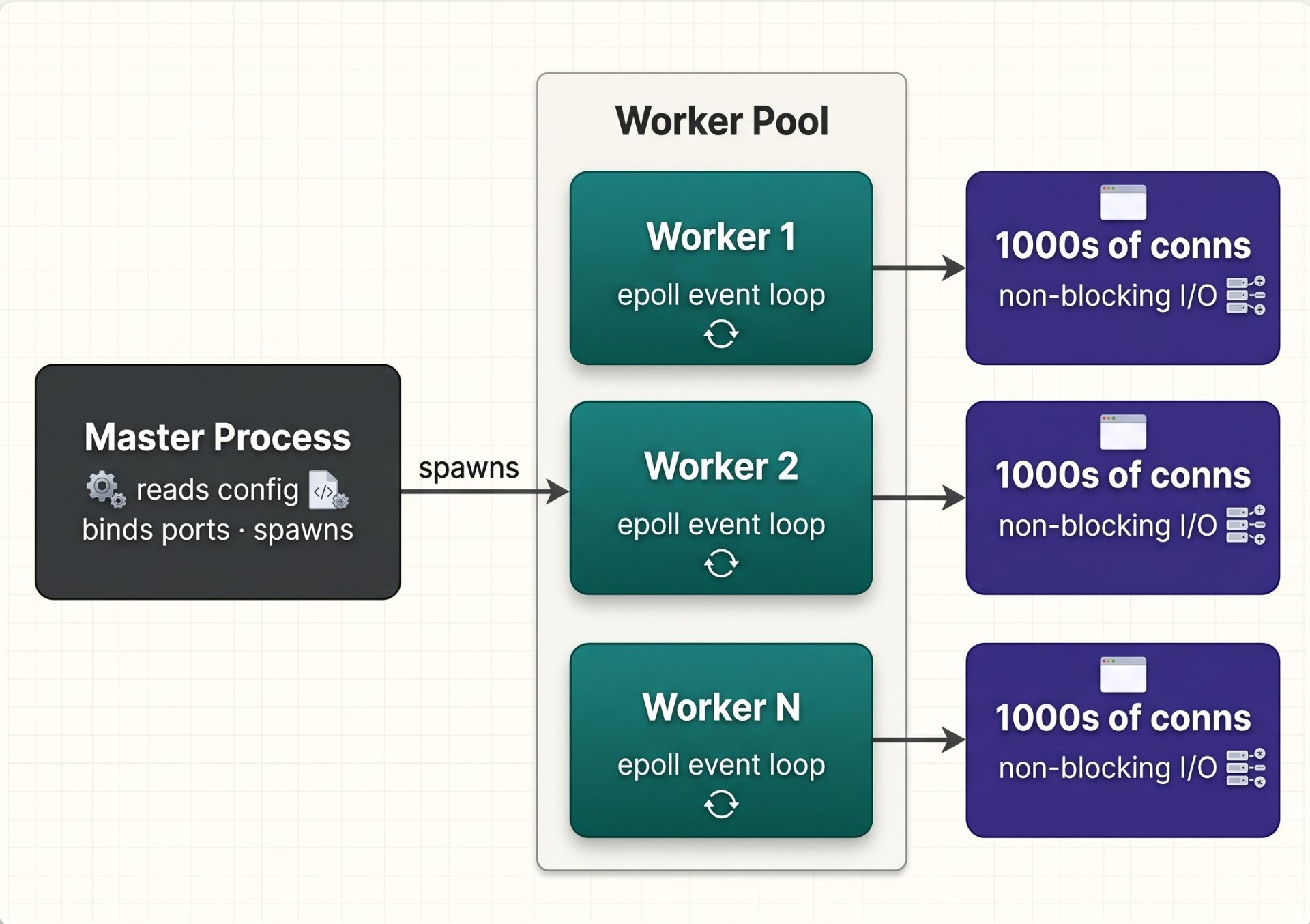Click the server stack icon in the bottom conns box
This screenshot has width=1310, height=924.
1246,768
